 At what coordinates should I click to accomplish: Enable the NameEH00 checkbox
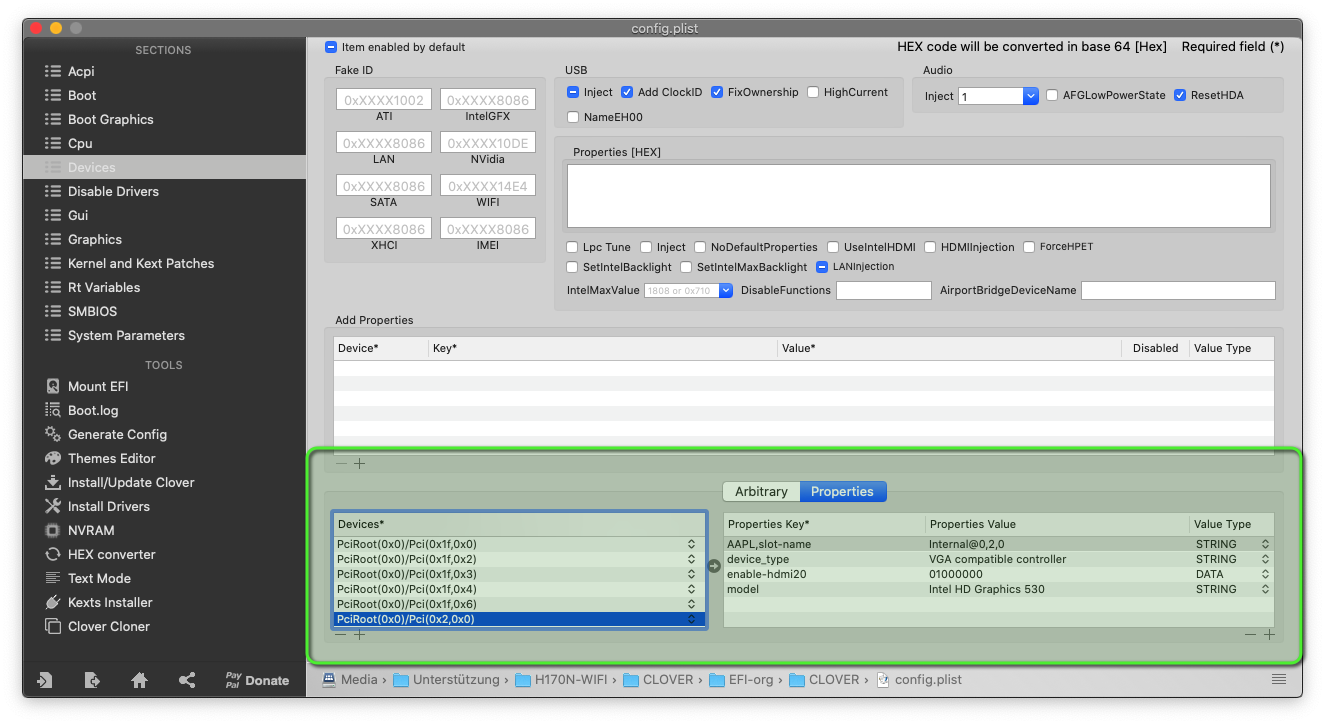coord(573,117)
